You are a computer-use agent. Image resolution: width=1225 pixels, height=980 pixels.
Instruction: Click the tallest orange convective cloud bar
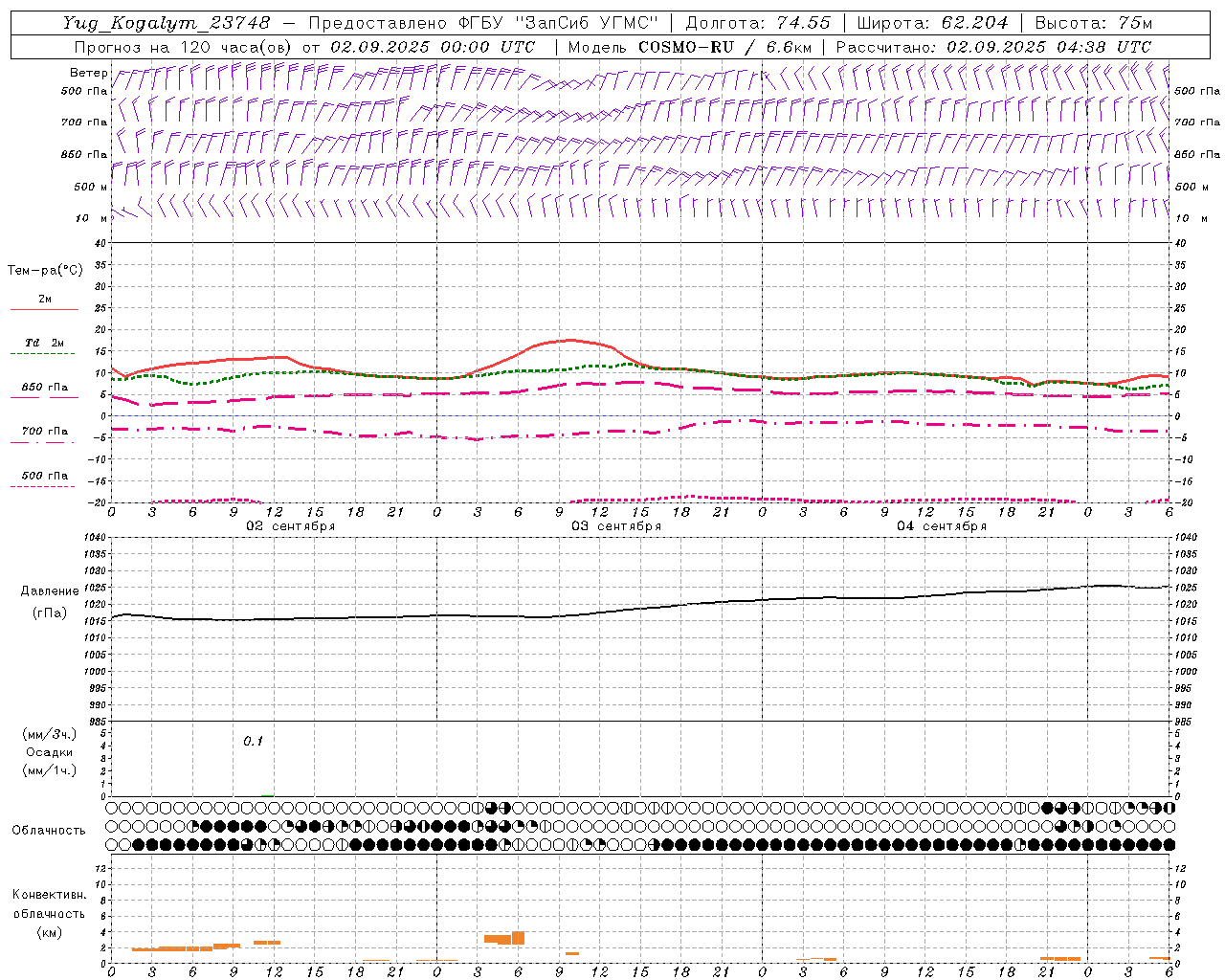point(519,938)
